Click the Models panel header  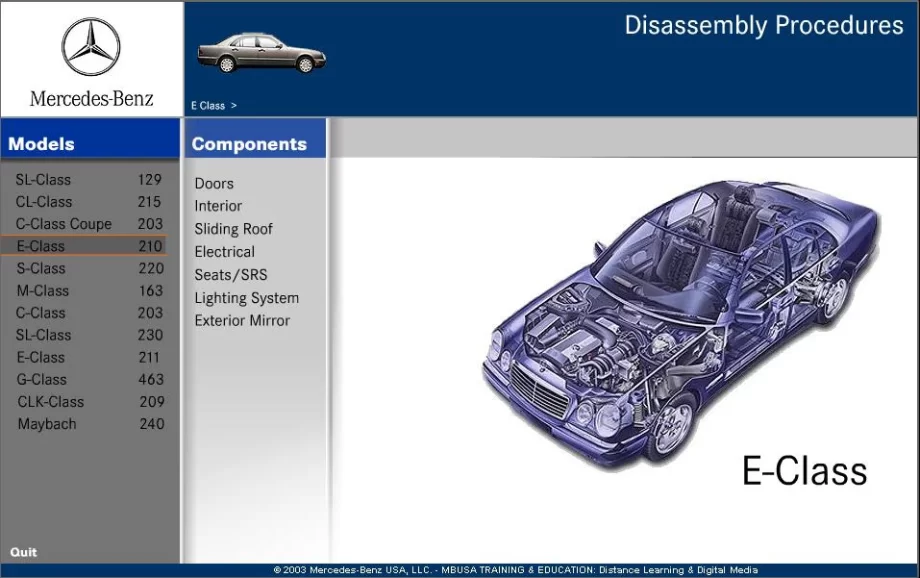click(90, 139)
